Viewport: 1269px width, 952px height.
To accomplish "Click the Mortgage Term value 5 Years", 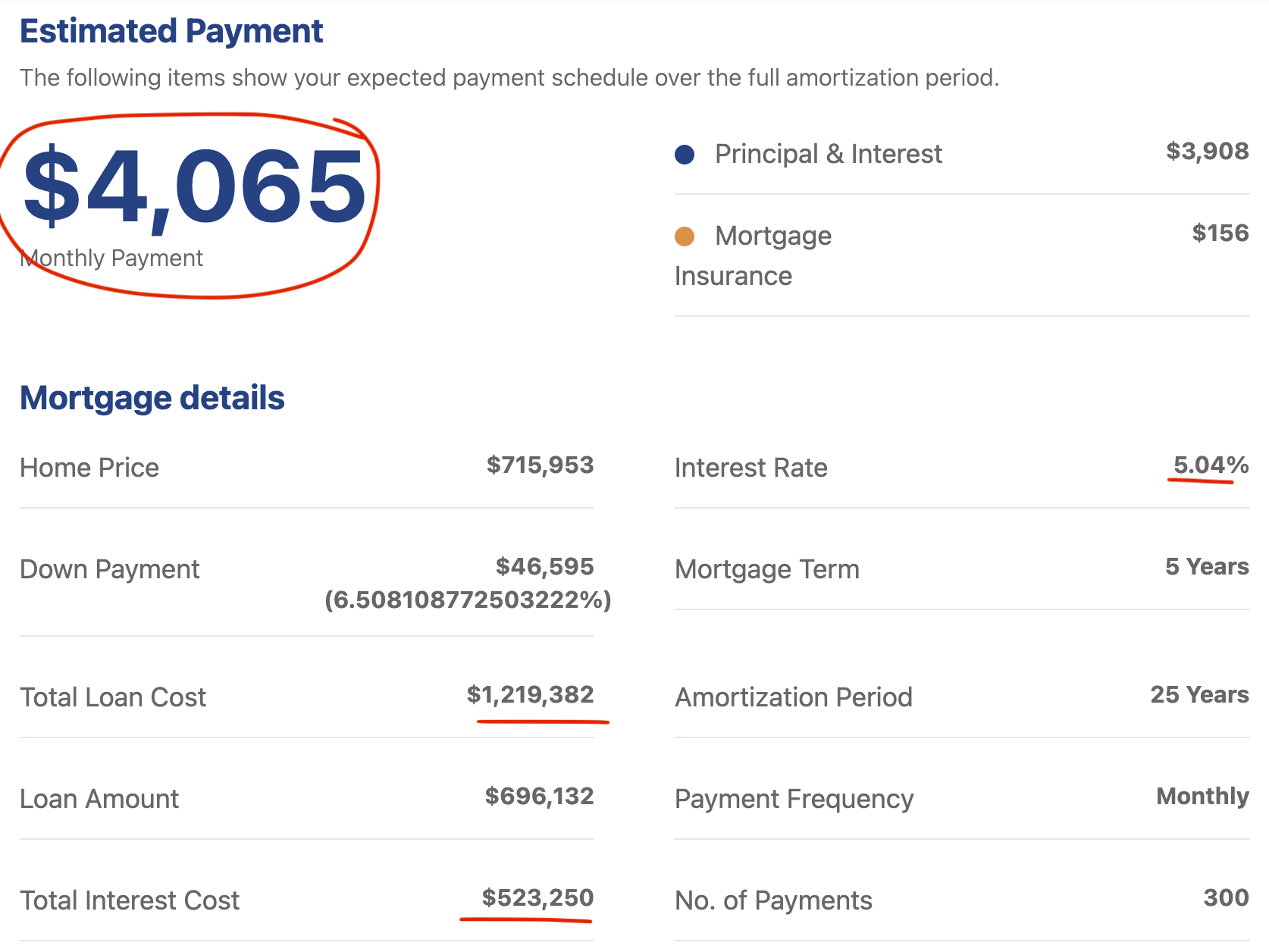I will click(1207, 566).
